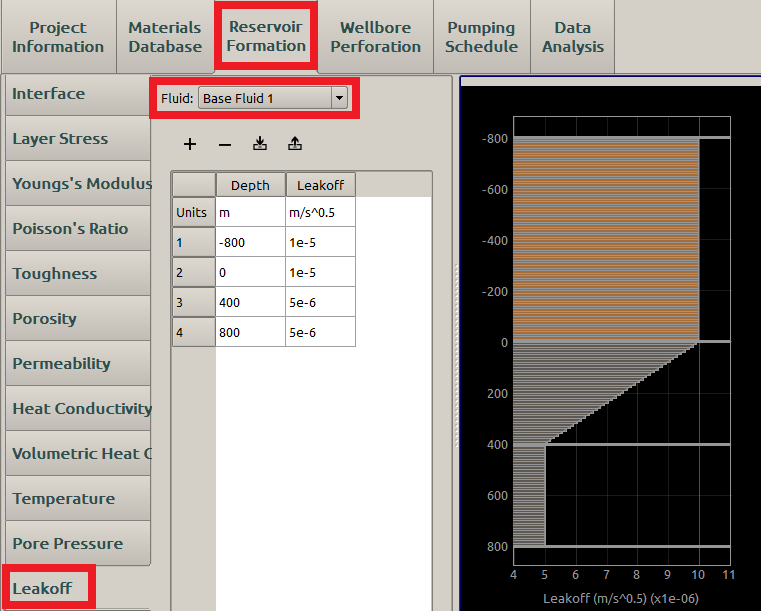Select the Interface side tab
The image size is (761, 611).
78,94
